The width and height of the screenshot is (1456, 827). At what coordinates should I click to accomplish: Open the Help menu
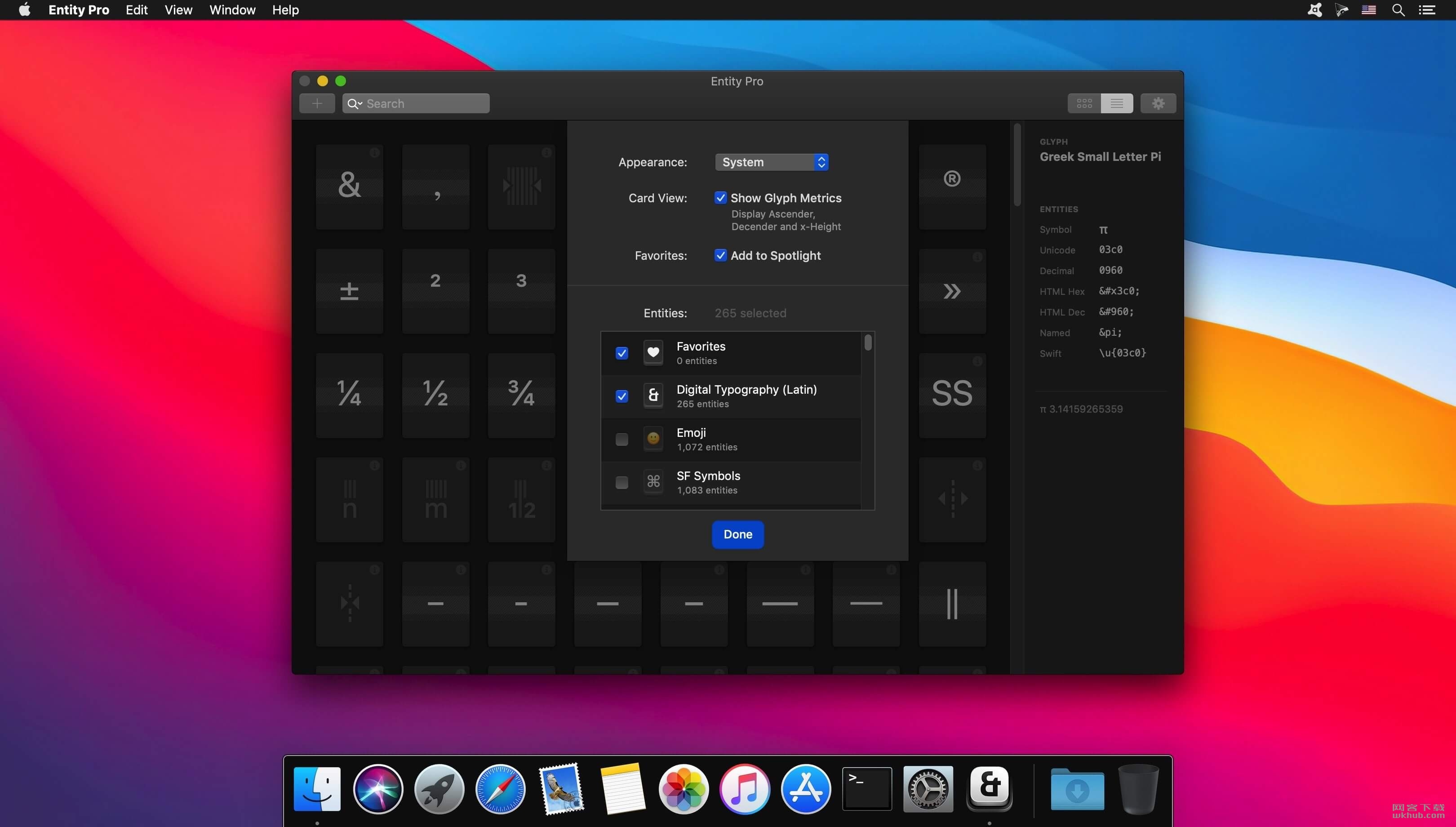point(285,9)
